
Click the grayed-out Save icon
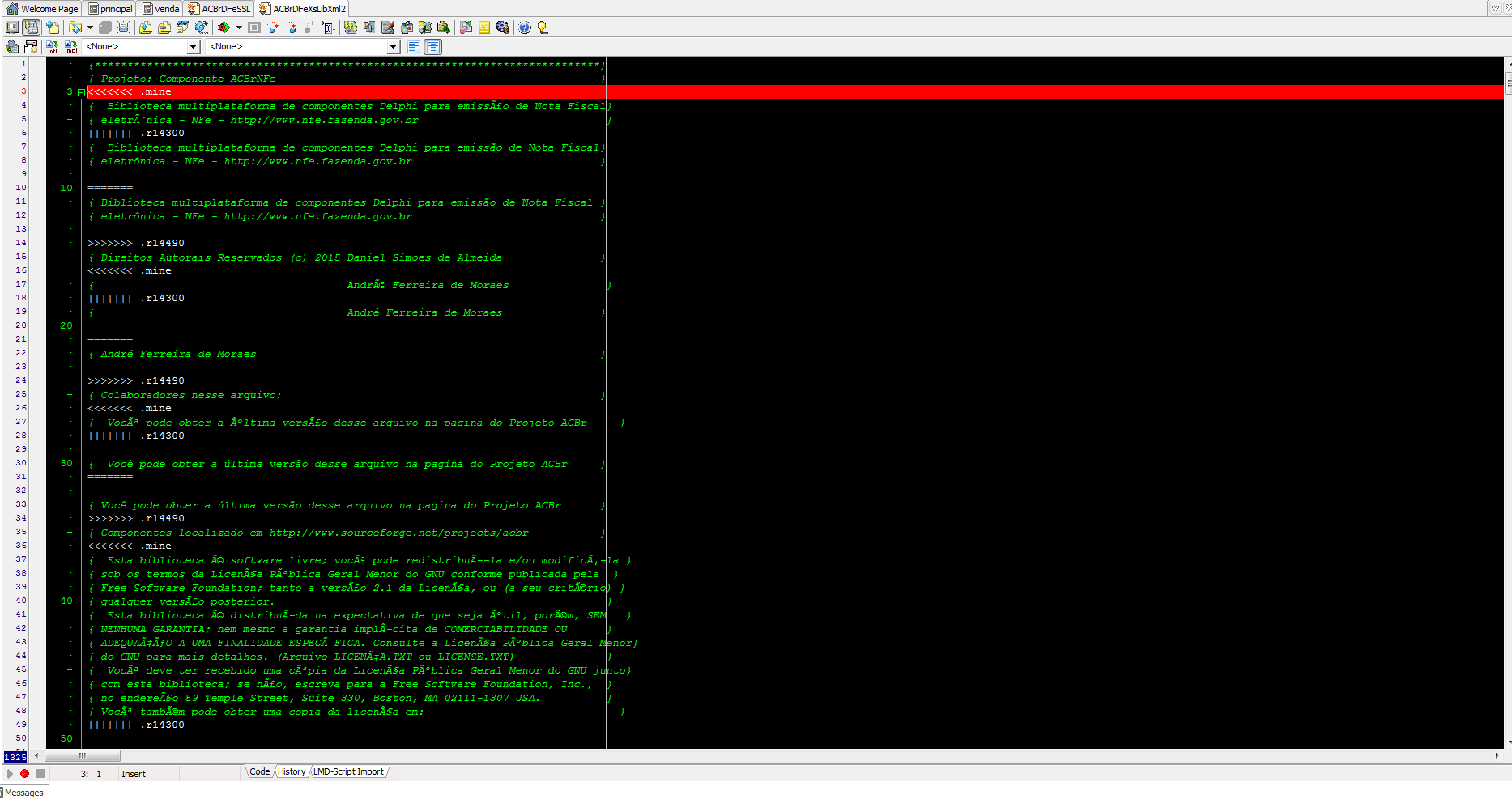point(105,28)
